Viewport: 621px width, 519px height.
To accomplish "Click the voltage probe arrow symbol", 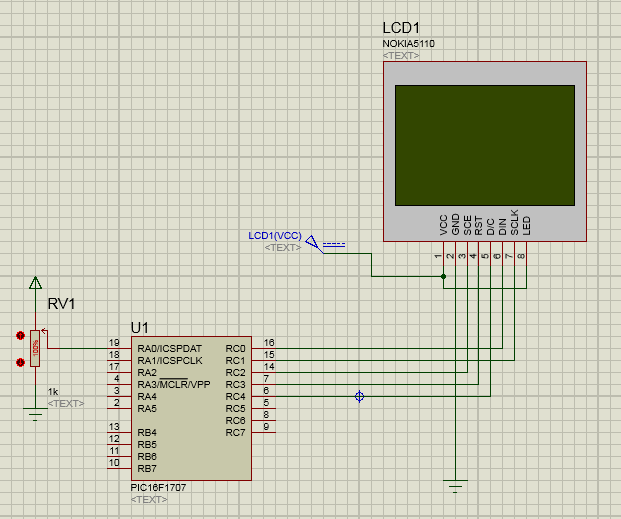I will [x=312, y=242].
